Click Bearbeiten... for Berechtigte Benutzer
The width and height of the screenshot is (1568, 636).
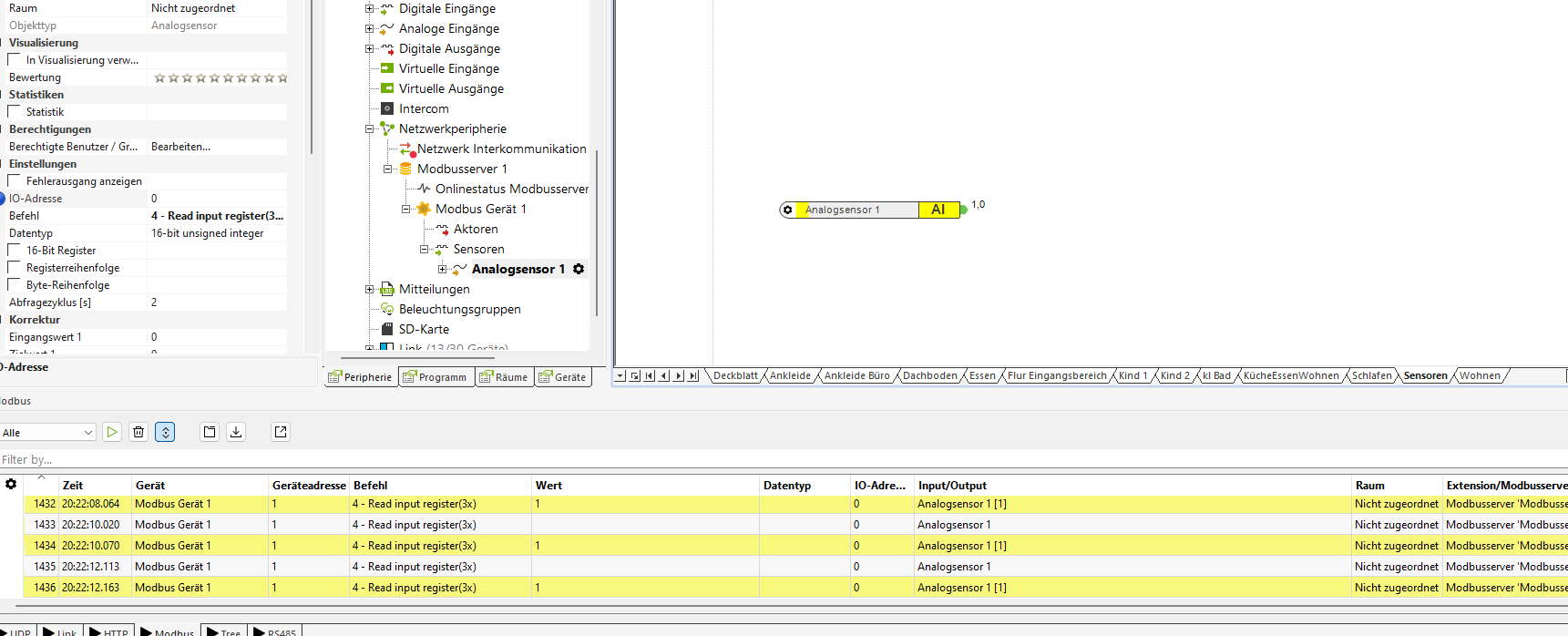(180, 146)
